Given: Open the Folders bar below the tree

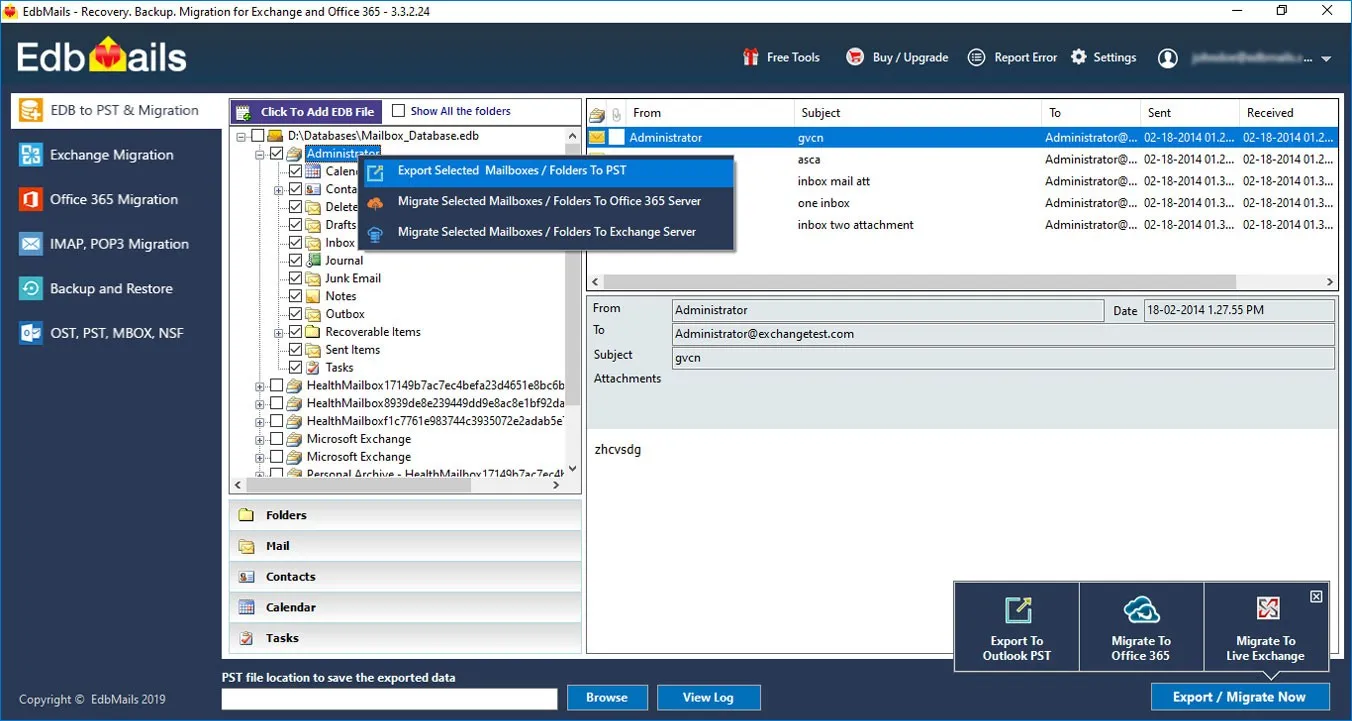Looking at the screenshot, I should click(x=405, y=515).
